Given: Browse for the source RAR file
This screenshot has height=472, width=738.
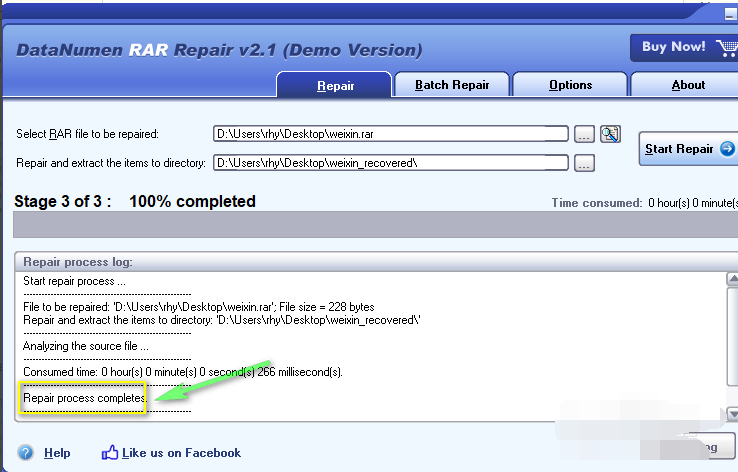Looking at the screenshot, I should [584, 134].
